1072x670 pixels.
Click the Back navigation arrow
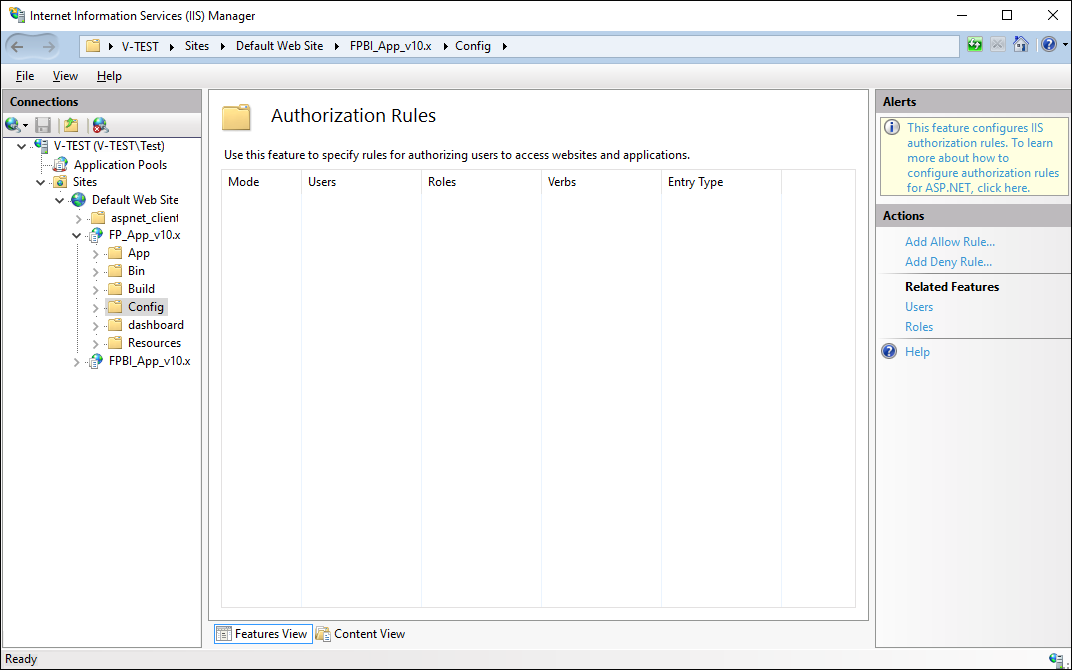click(x=18, y=46)
